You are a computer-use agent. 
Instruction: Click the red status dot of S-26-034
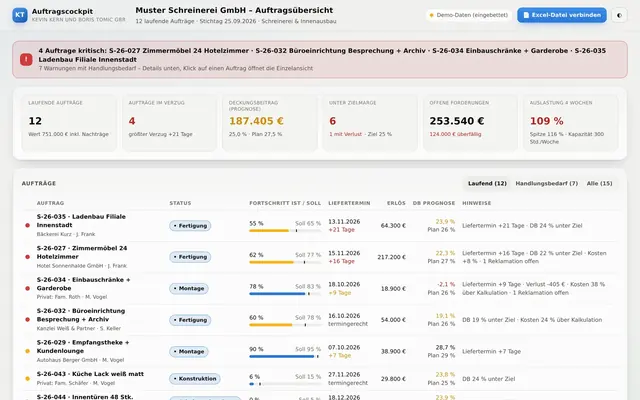pos(27,288)
